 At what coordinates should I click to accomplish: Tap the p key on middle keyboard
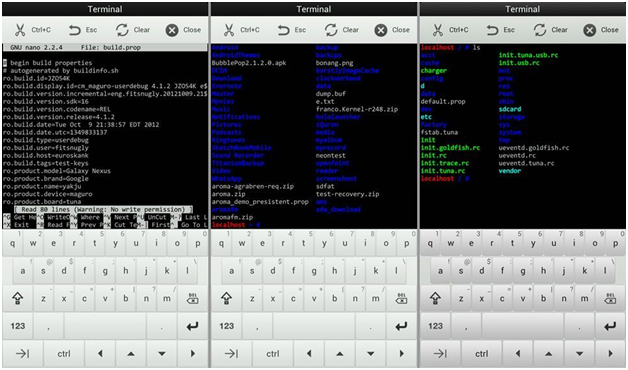407,243
